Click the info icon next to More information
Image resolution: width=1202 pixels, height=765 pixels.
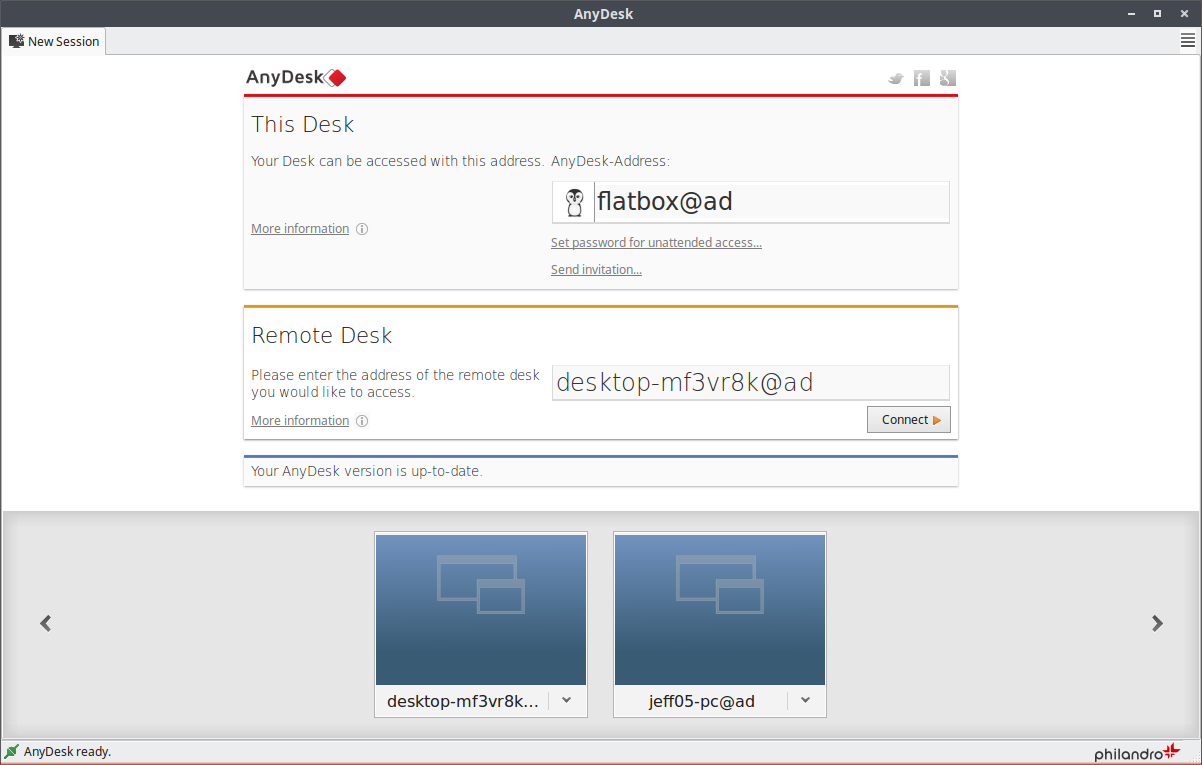[361, 228]
